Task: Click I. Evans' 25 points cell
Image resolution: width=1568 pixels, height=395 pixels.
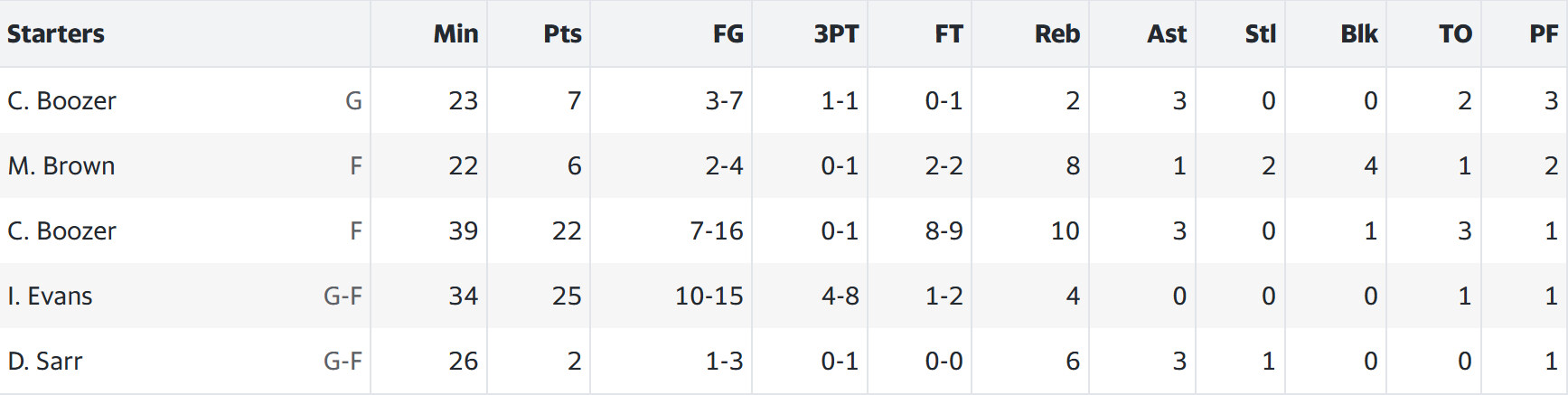Action: (x=567, y=296)
